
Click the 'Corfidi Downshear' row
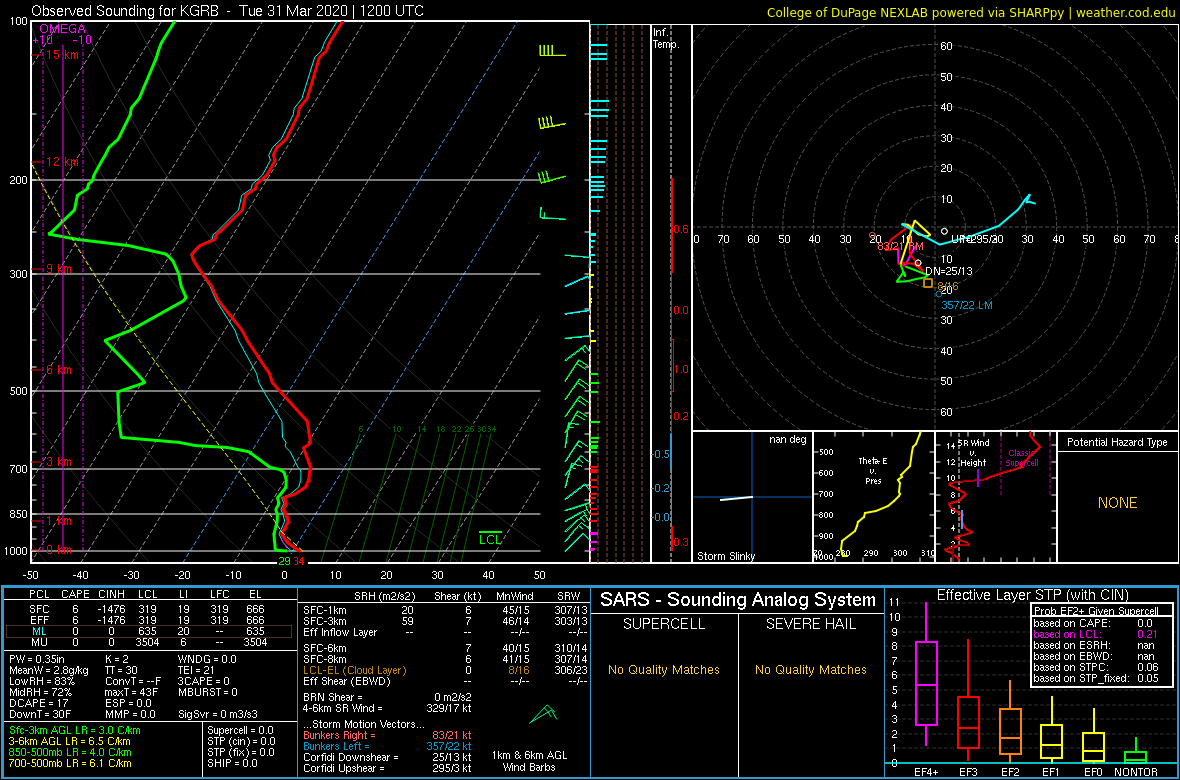coord(387,755)
